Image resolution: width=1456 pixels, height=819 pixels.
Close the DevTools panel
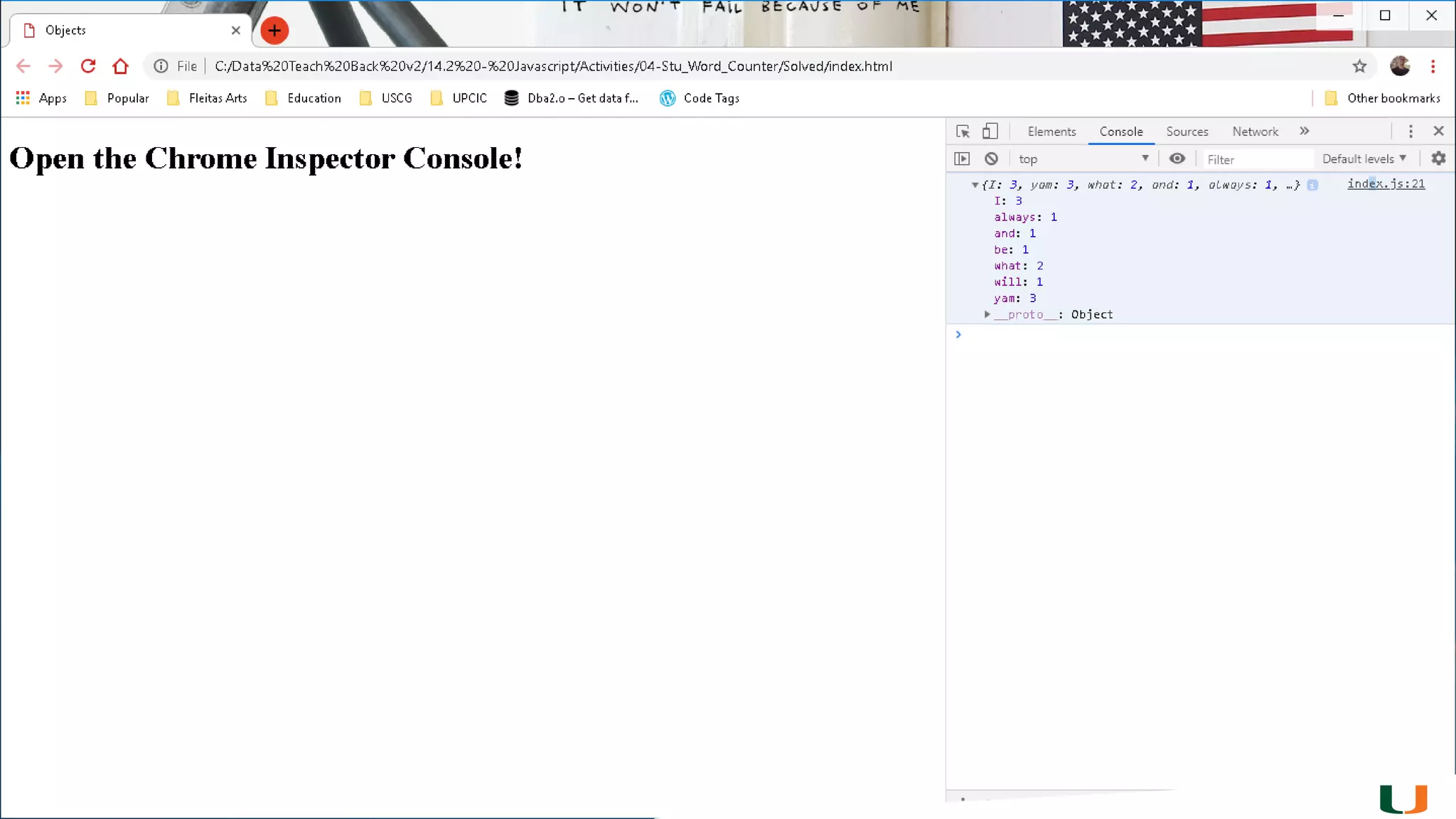(1438, 132)
